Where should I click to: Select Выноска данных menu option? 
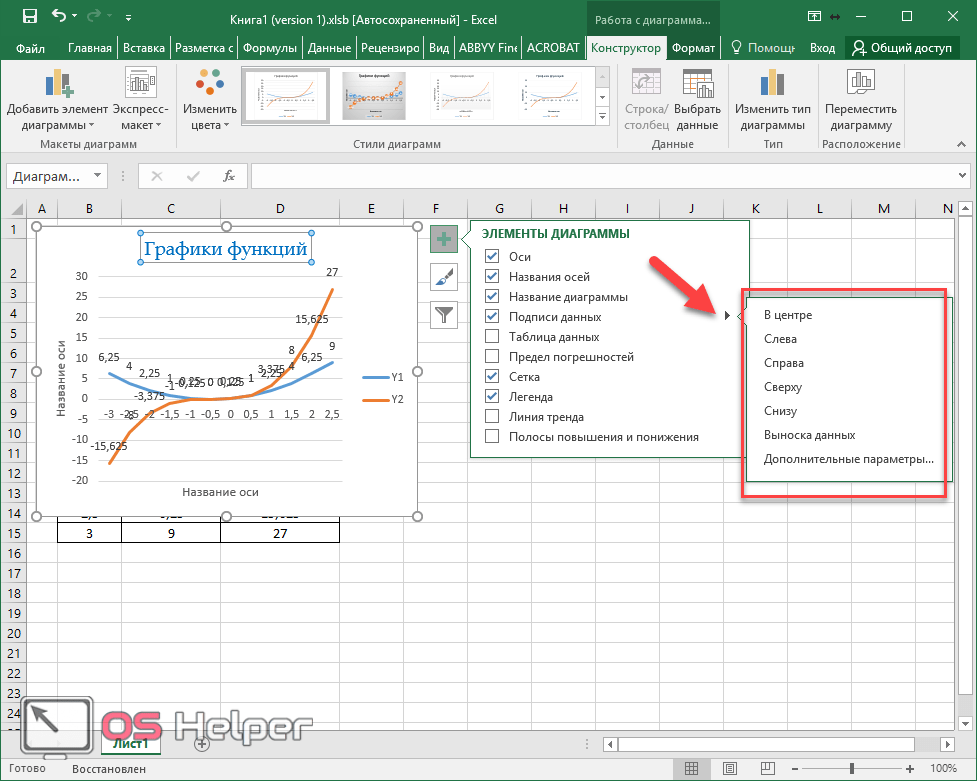809,435
